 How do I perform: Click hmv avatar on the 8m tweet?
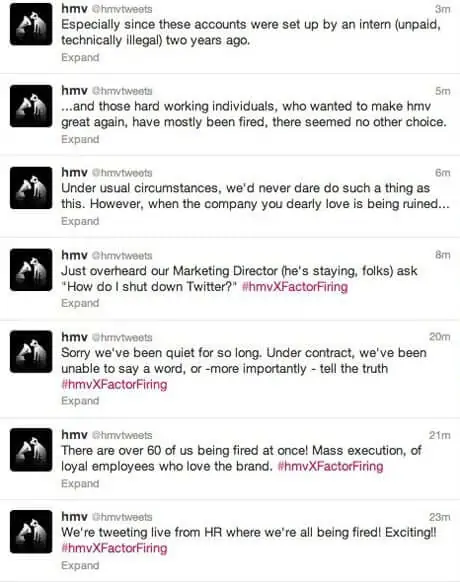31,269
